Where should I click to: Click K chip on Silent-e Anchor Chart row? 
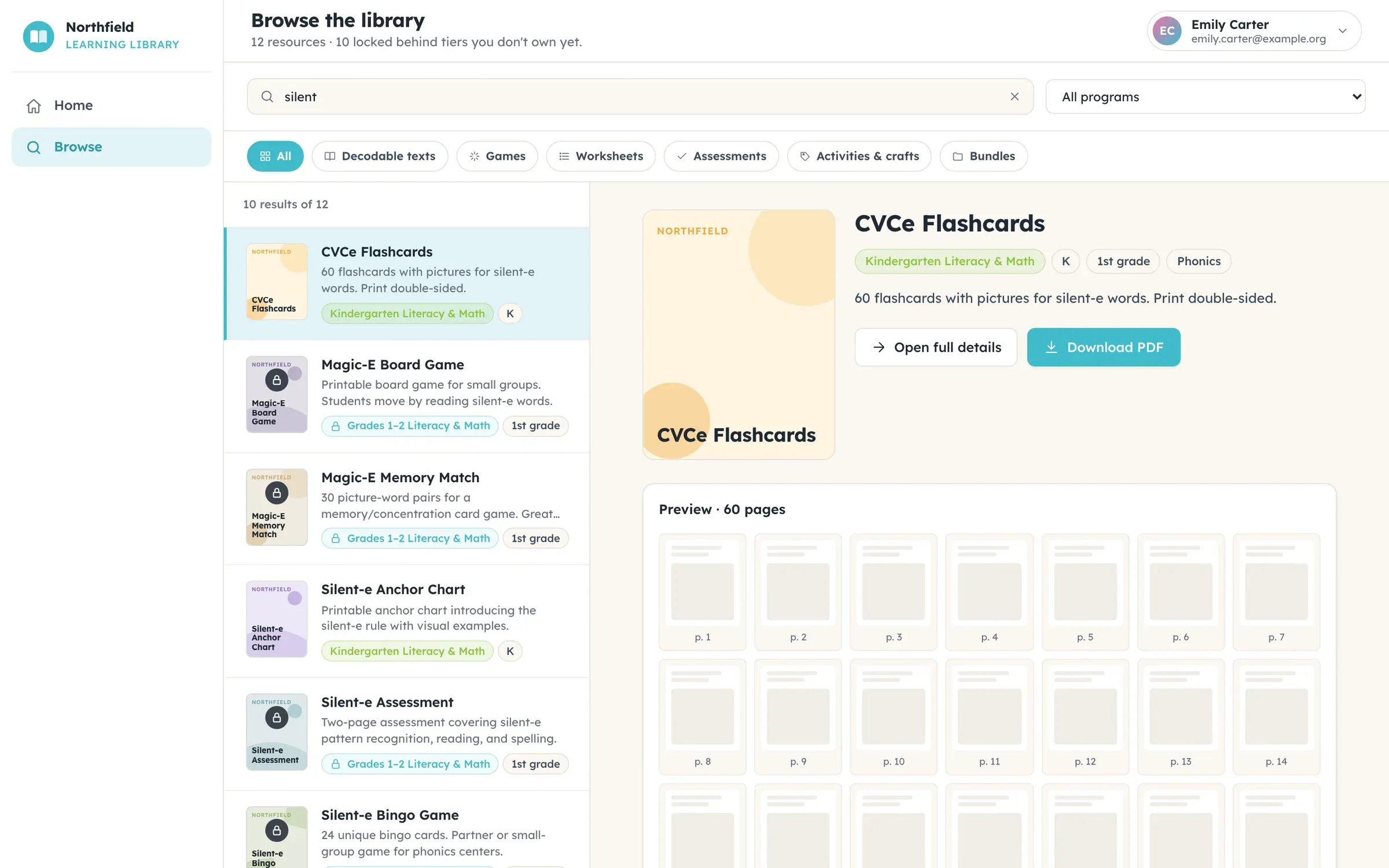click(x=510, y=651)
